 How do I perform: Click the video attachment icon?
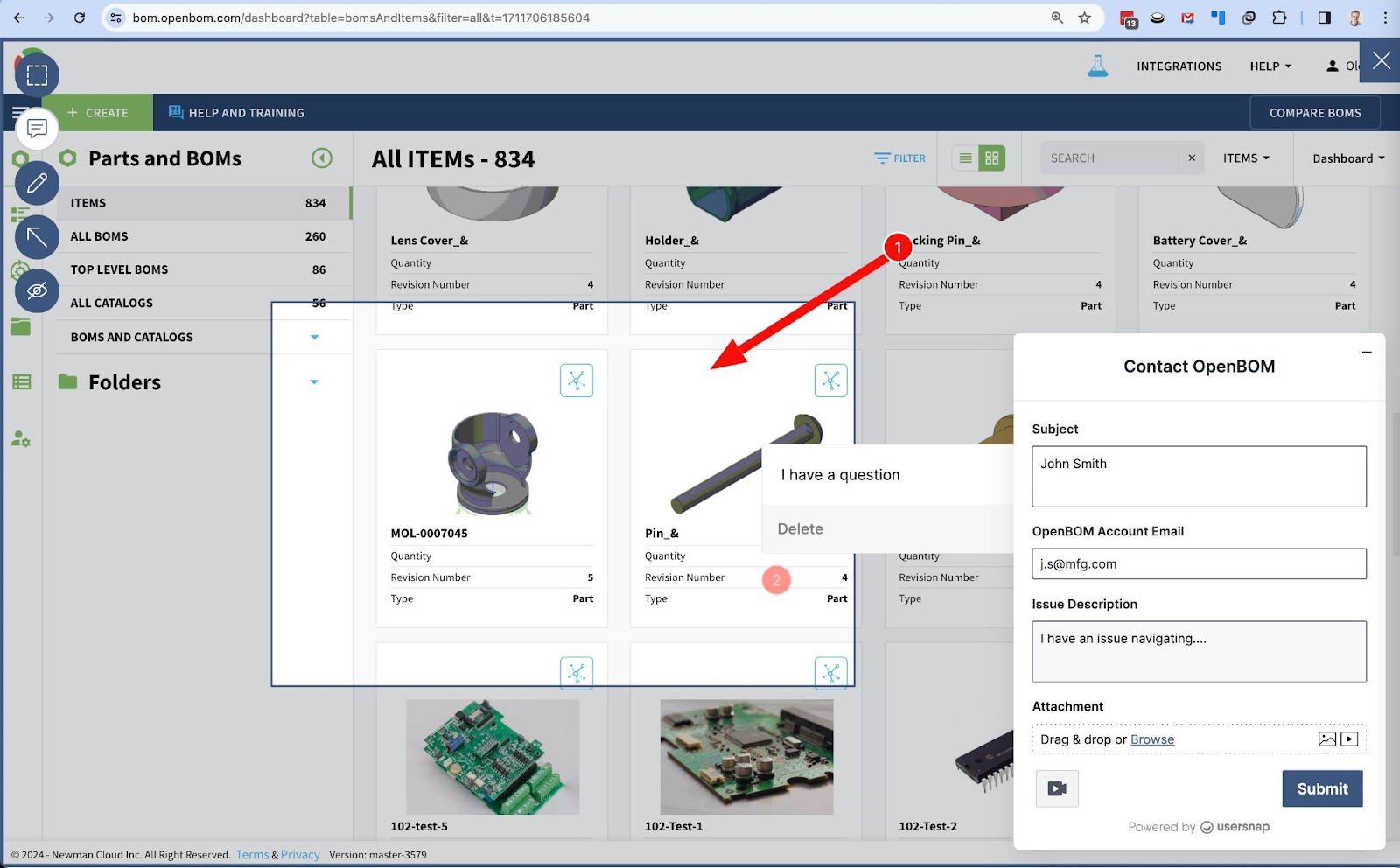click(1349, 739)
